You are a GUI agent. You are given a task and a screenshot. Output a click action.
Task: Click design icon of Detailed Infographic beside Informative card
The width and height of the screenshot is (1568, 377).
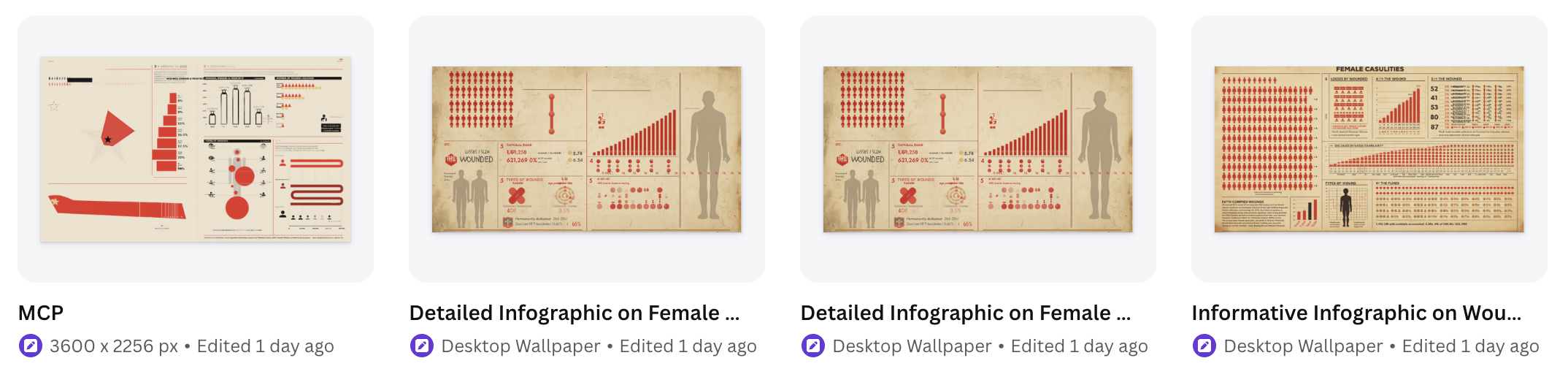click(812, 346)
